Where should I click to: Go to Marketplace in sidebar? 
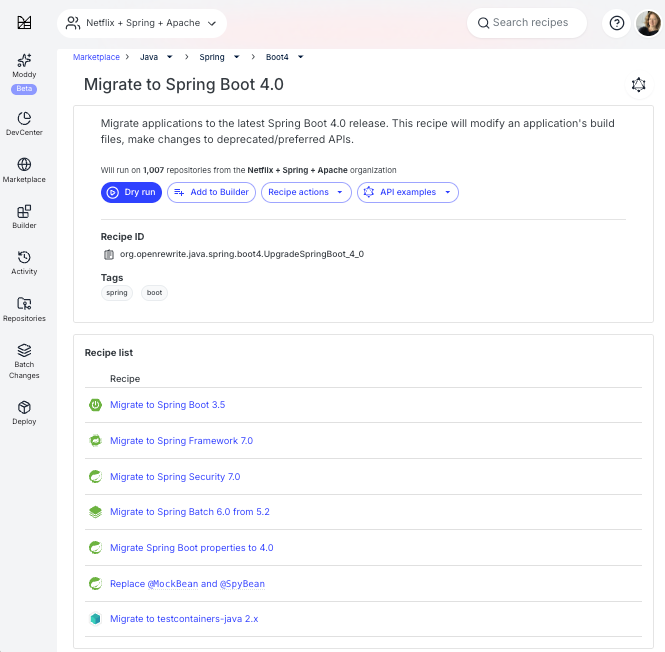(24, 170)
